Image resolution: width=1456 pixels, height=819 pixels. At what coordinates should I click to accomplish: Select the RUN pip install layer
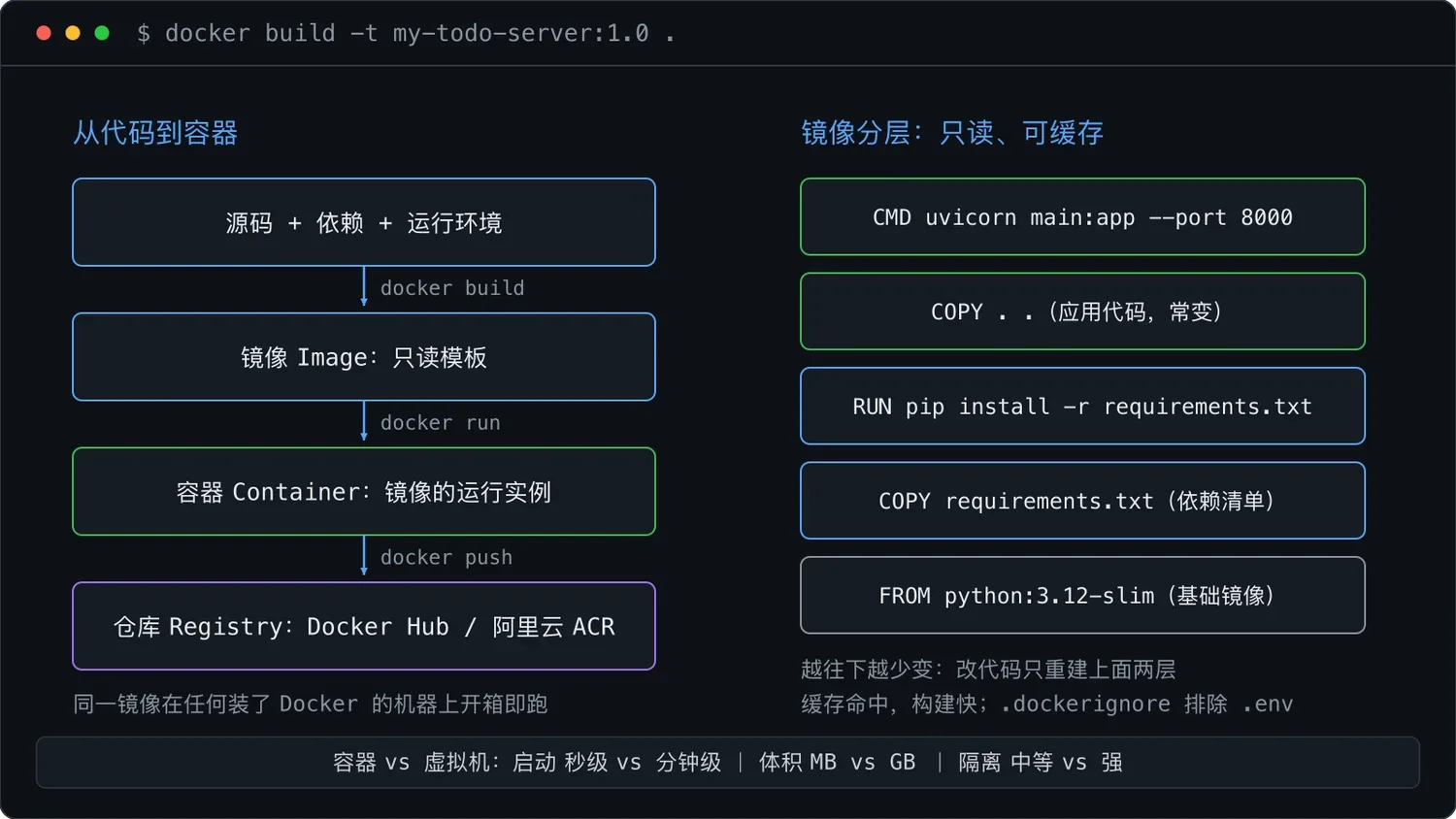[x=1082, y=406]
